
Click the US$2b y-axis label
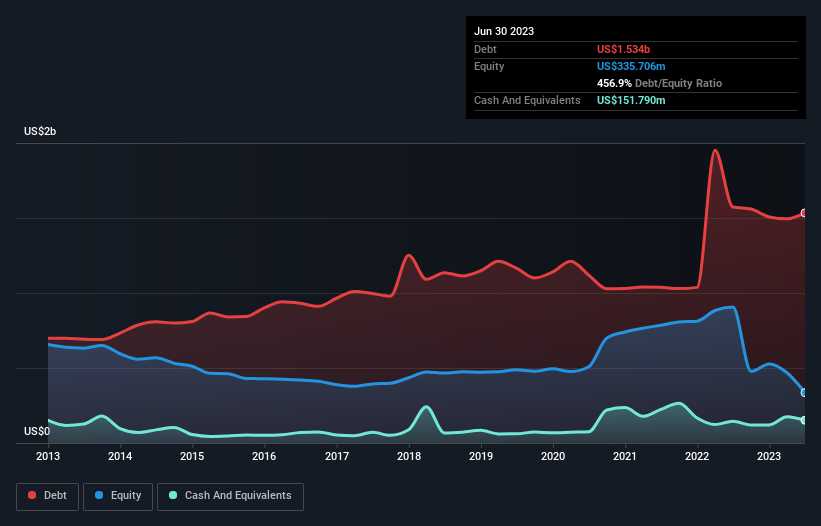click(40, 131)
